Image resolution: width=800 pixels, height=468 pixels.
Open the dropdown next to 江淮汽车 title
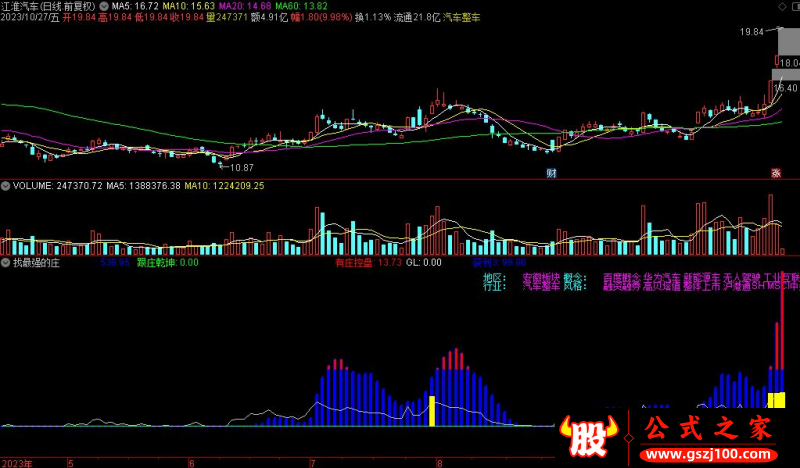pyautogui.click(x=104, y=6)
